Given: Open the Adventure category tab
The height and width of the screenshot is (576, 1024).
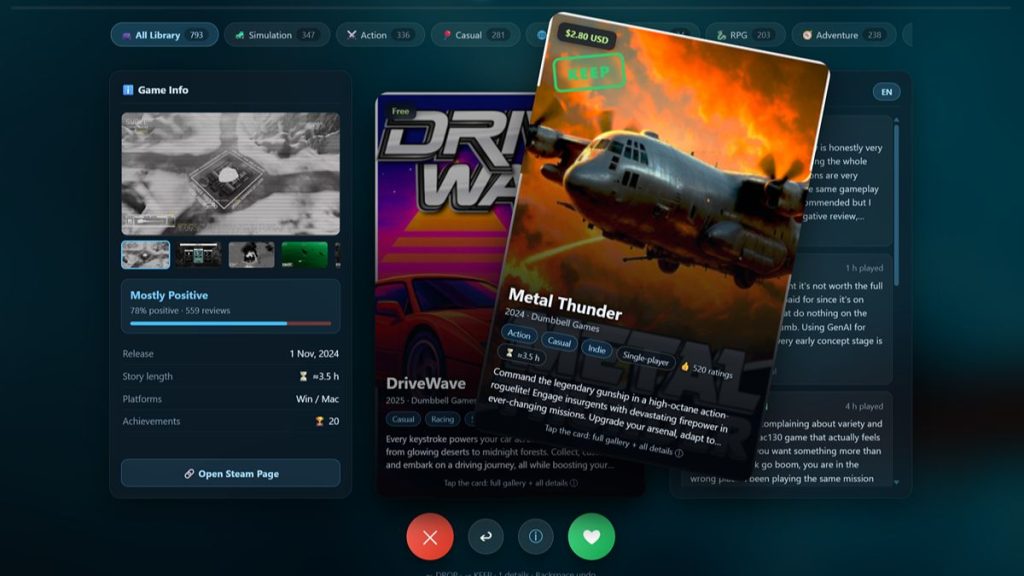Looking at the screenshot, I should 844,35.
